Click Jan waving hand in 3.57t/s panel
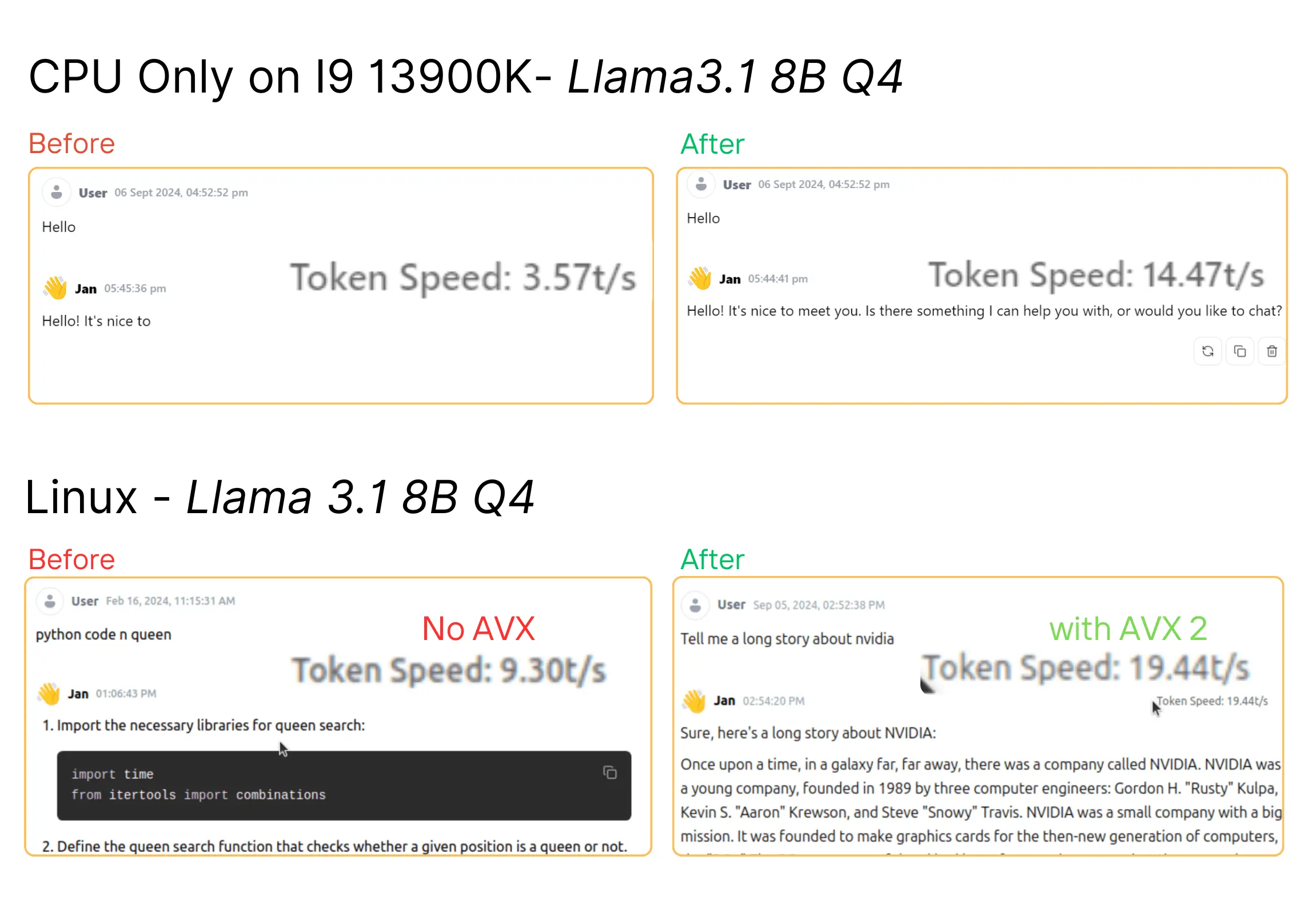This screenshot has height=908, width=1316. [55, 287]
